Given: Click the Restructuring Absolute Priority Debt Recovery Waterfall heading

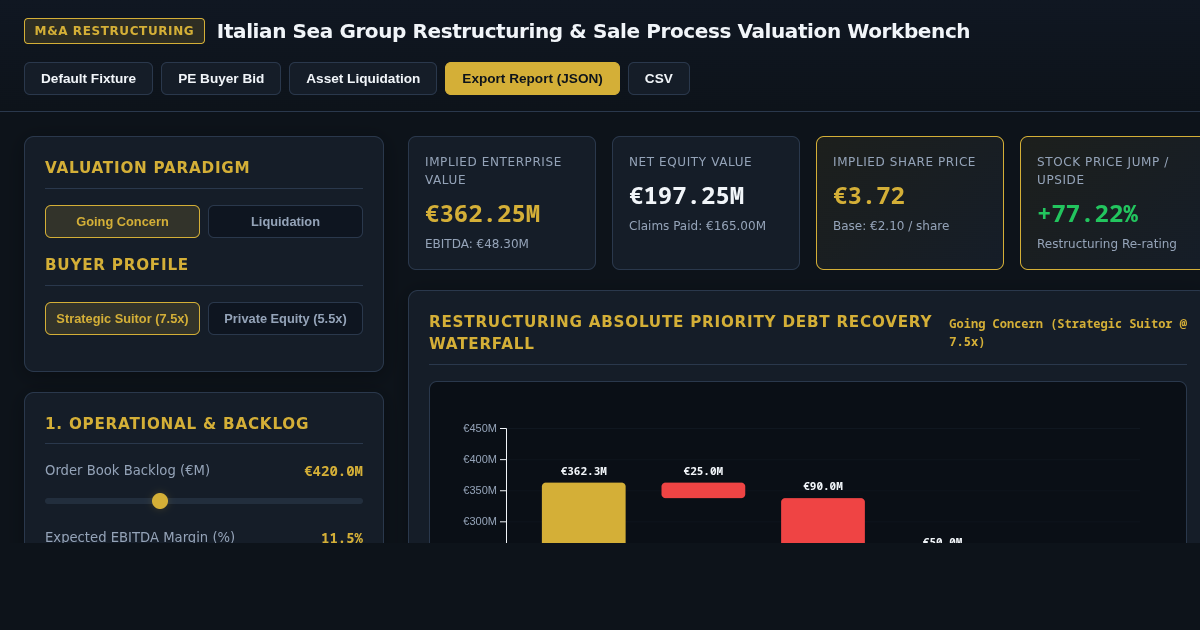Looking at the screenshot, I should (680, 333).
